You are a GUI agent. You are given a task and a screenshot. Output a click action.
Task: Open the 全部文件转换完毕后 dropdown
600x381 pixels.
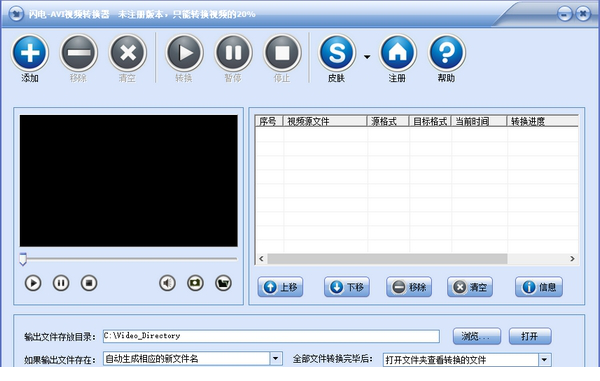(x=545, y=360)
